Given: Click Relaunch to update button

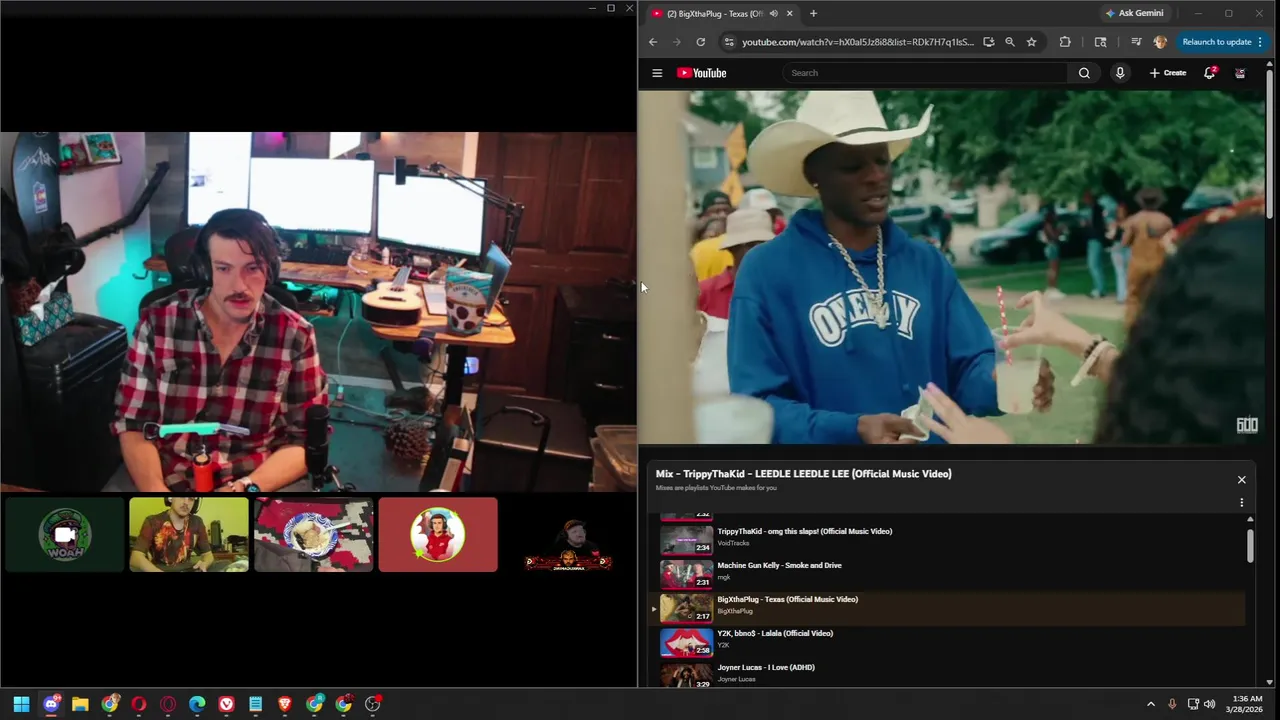Looking at the screenshot, I should (x=1222, y=42).
